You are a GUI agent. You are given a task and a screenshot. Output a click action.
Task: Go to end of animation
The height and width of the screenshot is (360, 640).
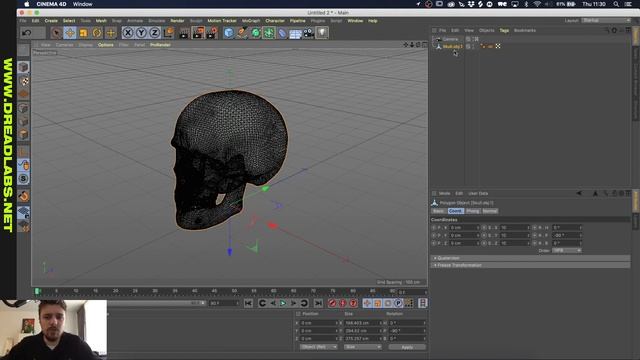pyautogui.click(x=318, y=303)
